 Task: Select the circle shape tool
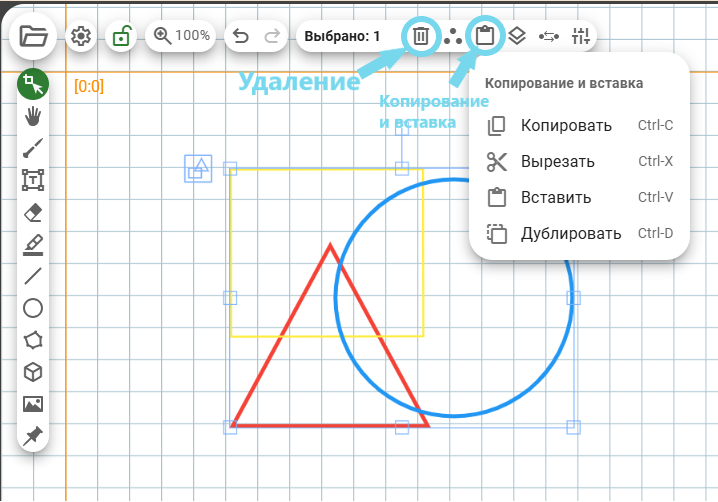[33, 308]
